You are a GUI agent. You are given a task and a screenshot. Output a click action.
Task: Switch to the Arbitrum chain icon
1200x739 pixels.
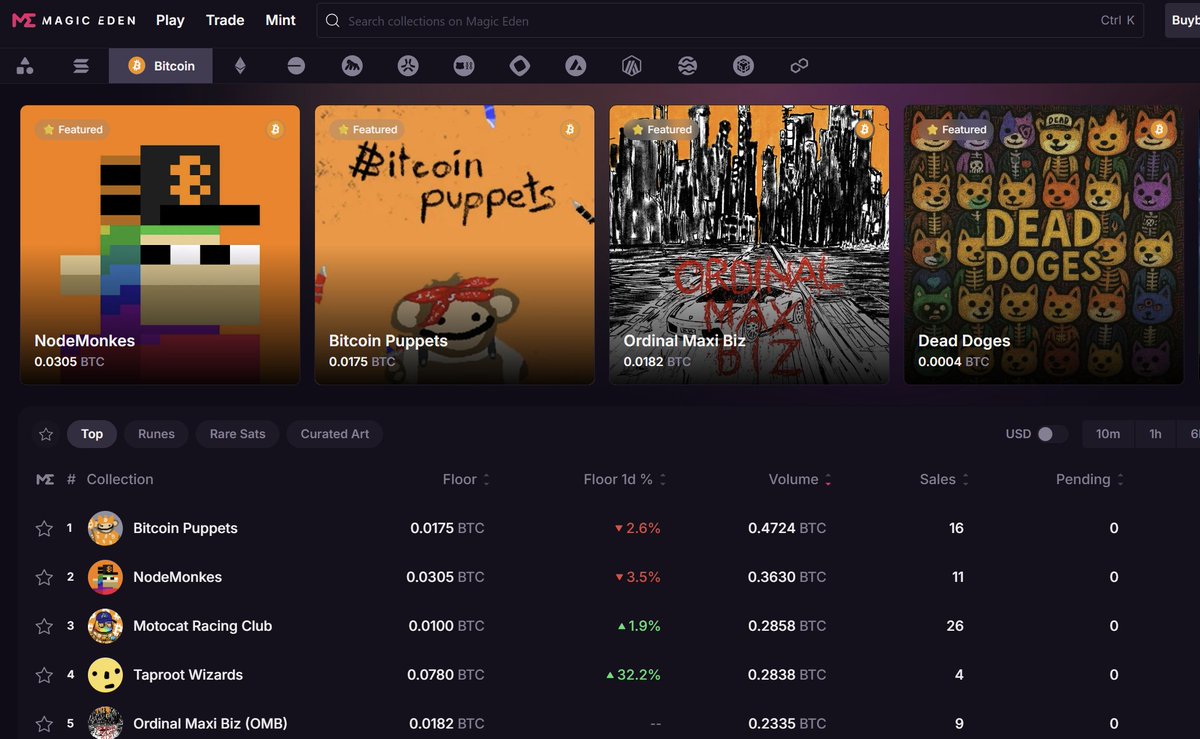[x=631, y=66]
